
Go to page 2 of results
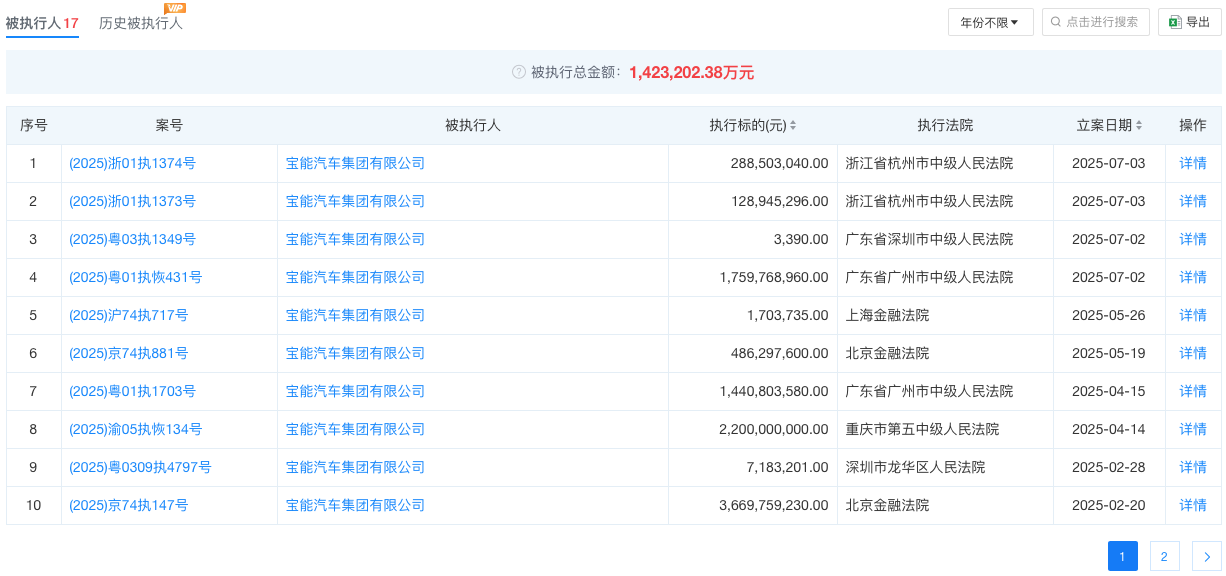(x=1164, y=556)
